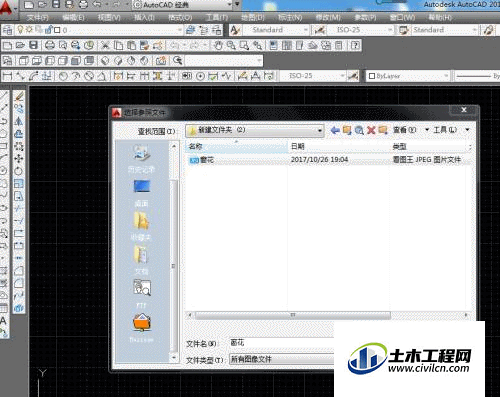Click the 文件名 input field
Viewport: 500px width, 397px height.
pyautogui.click(x=282, y=343)
